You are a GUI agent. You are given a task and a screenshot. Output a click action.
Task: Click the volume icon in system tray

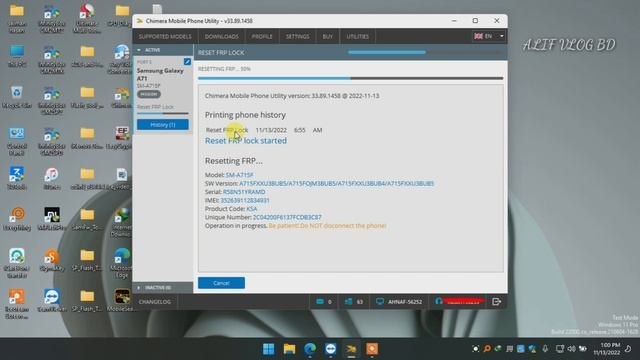pos(571,349)
